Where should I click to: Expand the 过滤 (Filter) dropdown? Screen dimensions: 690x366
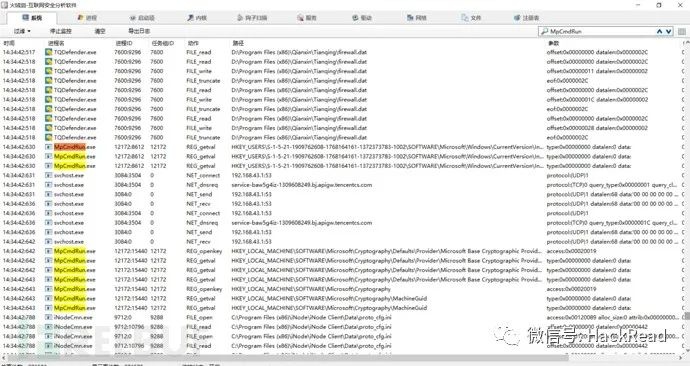click(22, 31)
